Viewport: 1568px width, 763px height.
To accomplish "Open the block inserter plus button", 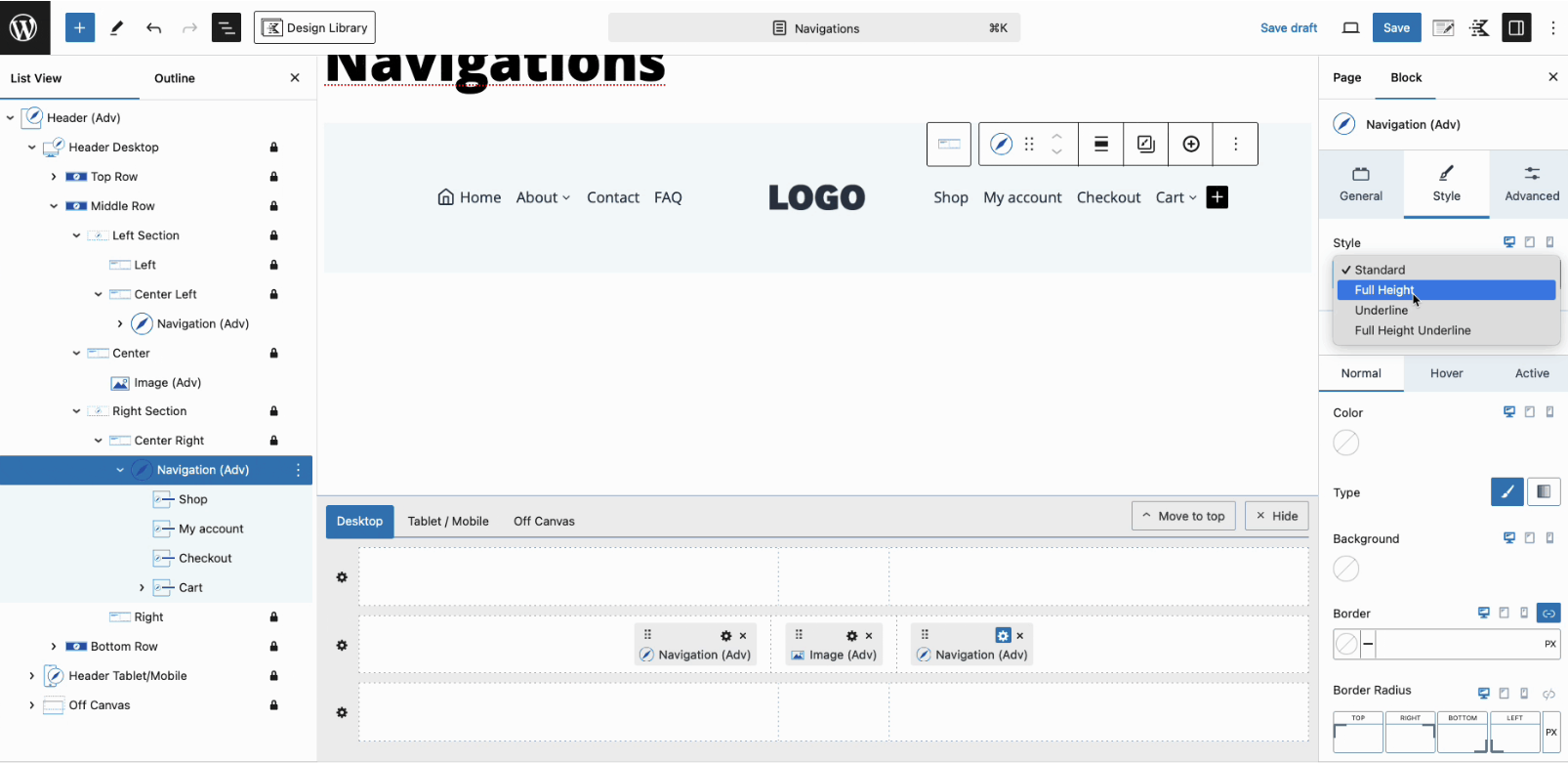I will 80,27.
